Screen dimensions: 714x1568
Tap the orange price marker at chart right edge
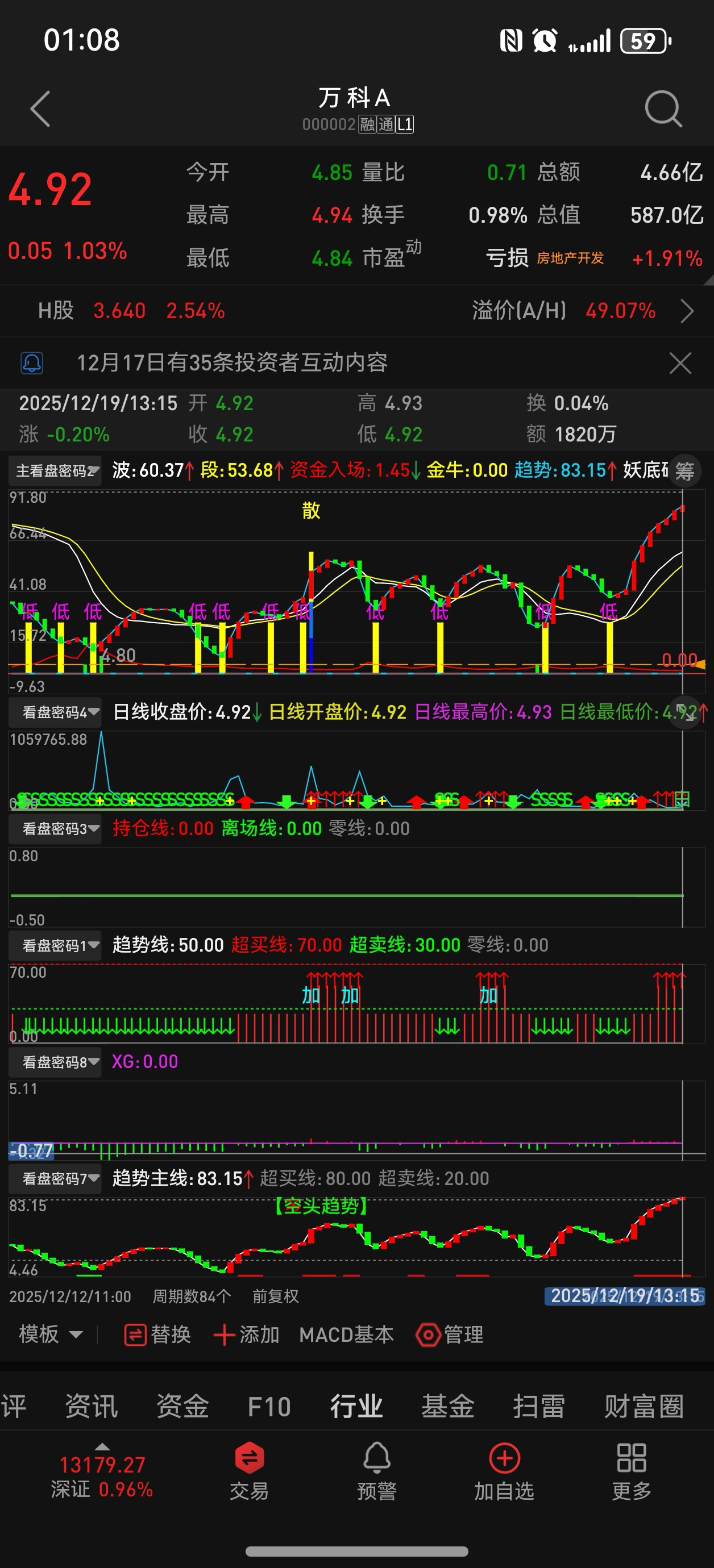(x=699, y=664)
